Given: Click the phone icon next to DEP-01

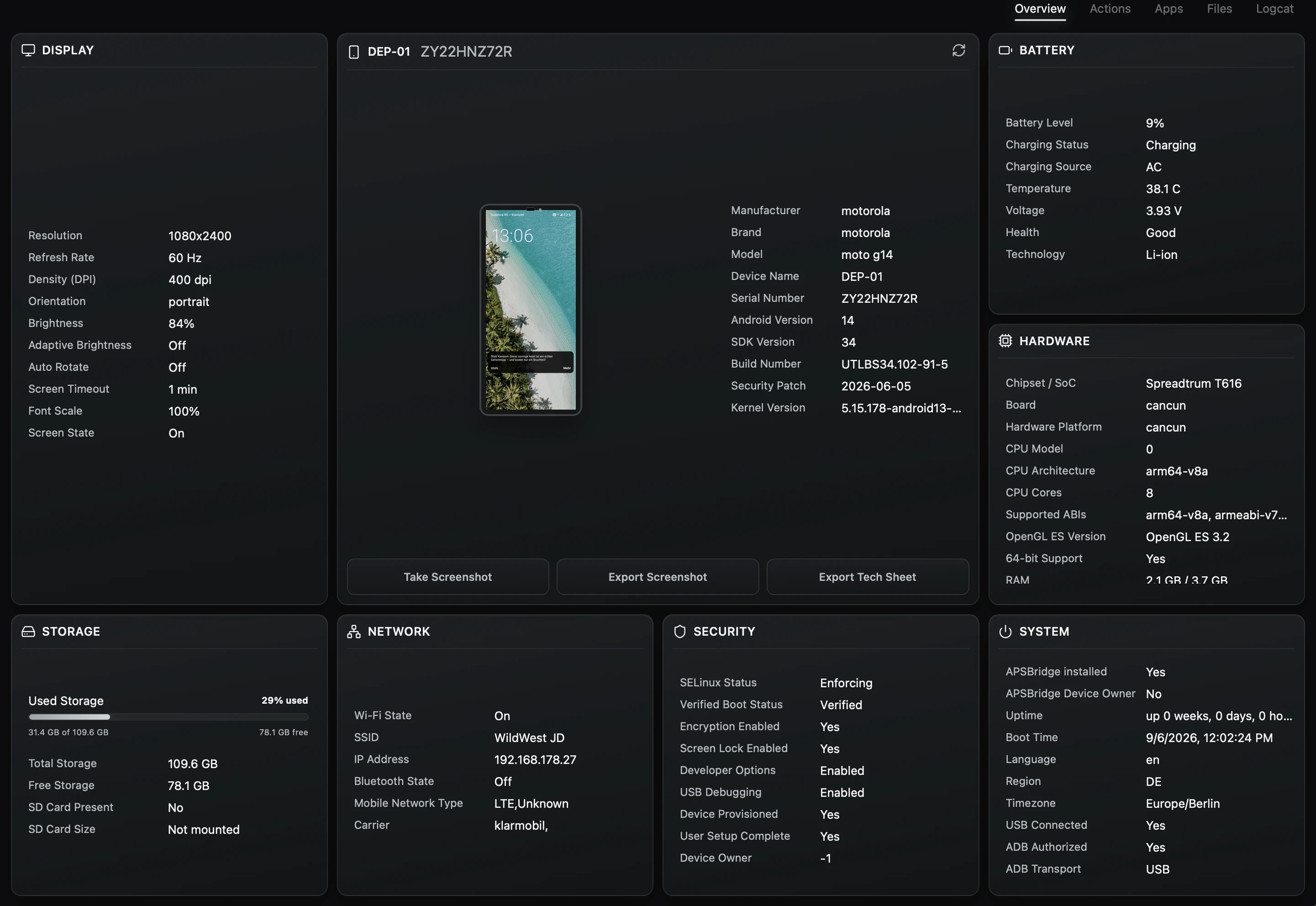Looking at the screenshot, I should tap(353, 52).
